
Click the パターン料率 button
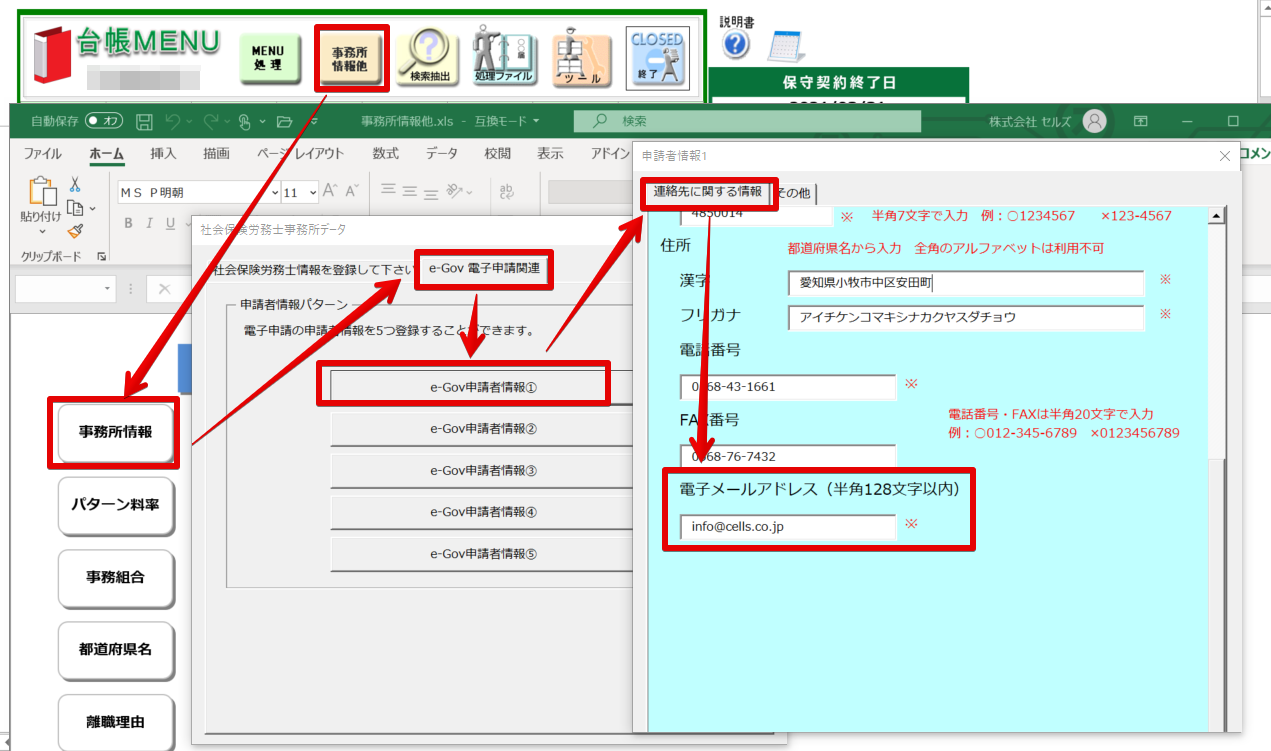coord(116,505)
